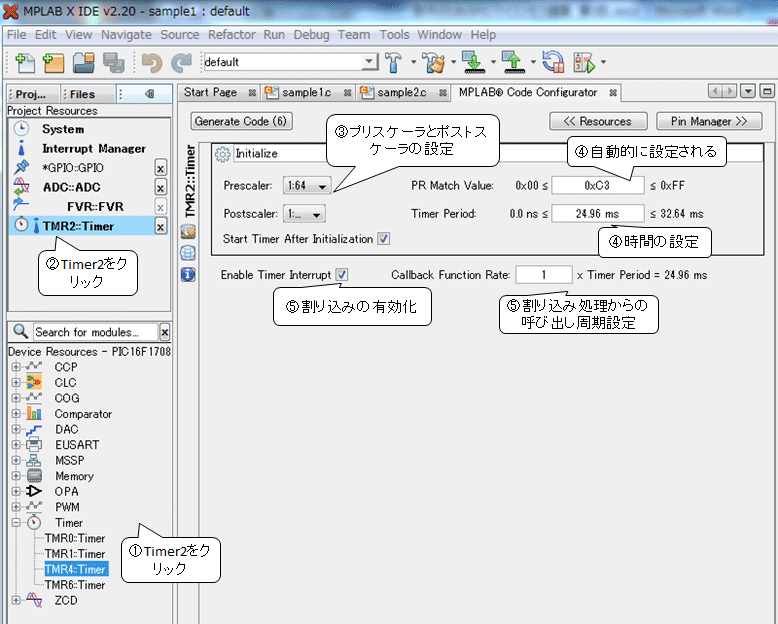Remove ADC::ADC module with its x button
The image size is (778, 624).
coord(160,187)
